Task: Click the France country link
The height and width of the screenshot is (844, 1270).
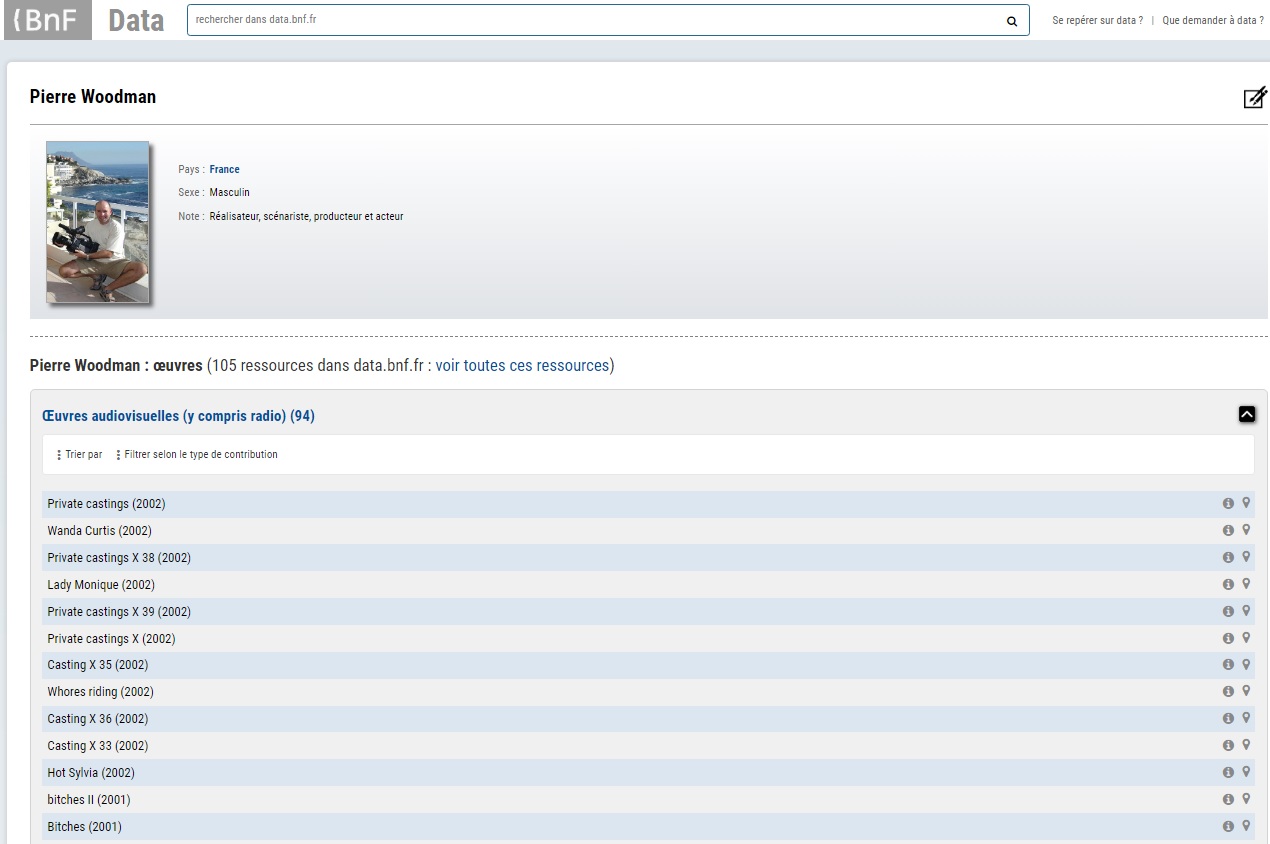Action: click(224, 170)
